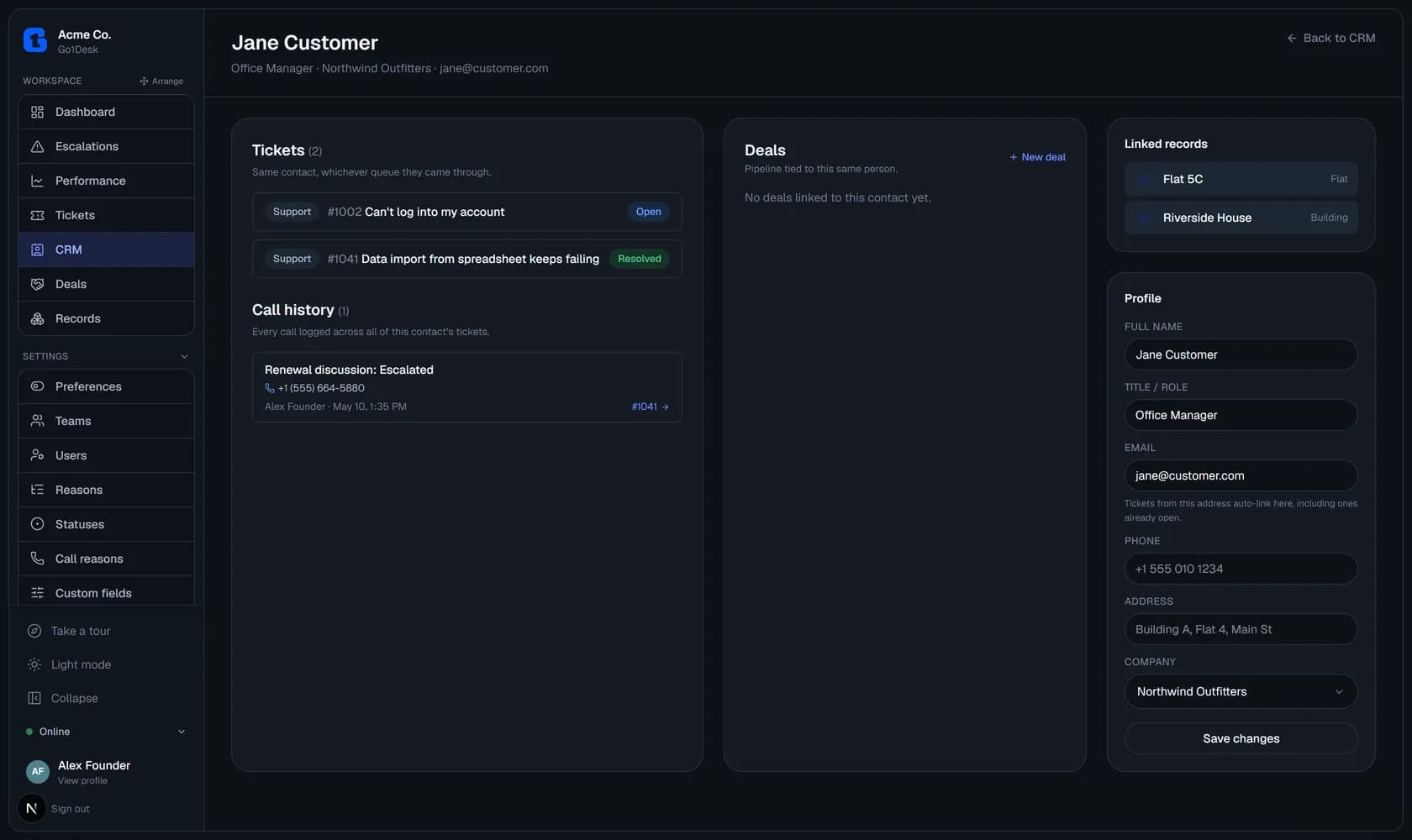
Task: Collapse the Settings section chevron
Action: [x=184, y=356]
